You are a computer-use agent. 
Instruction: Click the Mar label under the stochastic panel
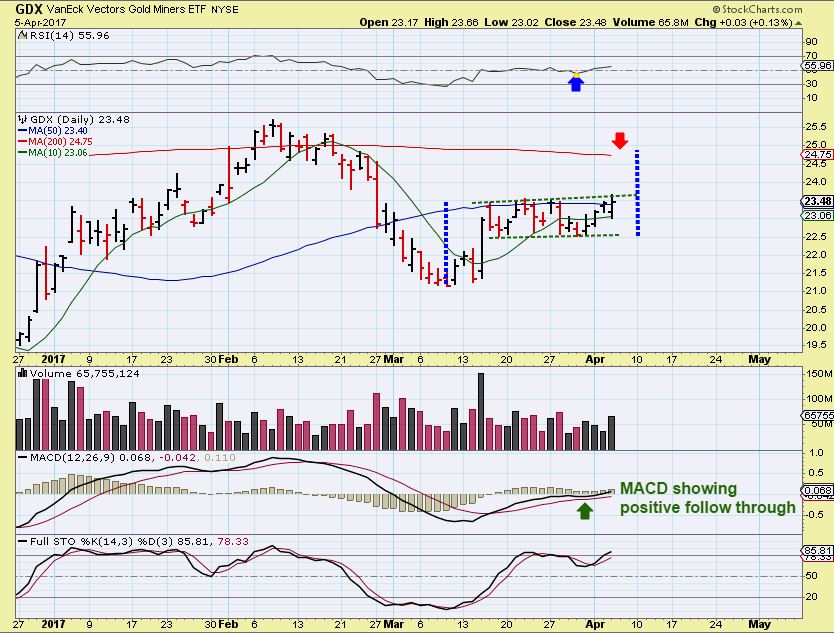coord(393,624)
